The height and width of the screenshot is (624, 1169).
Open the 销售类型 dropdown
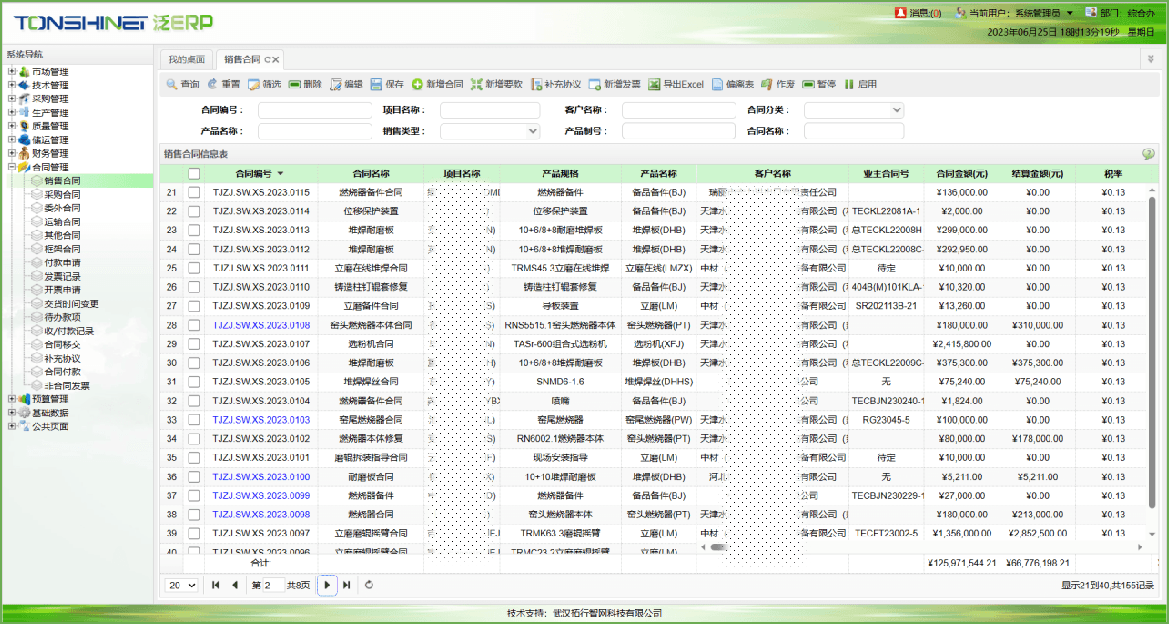[x=531, y=131]
